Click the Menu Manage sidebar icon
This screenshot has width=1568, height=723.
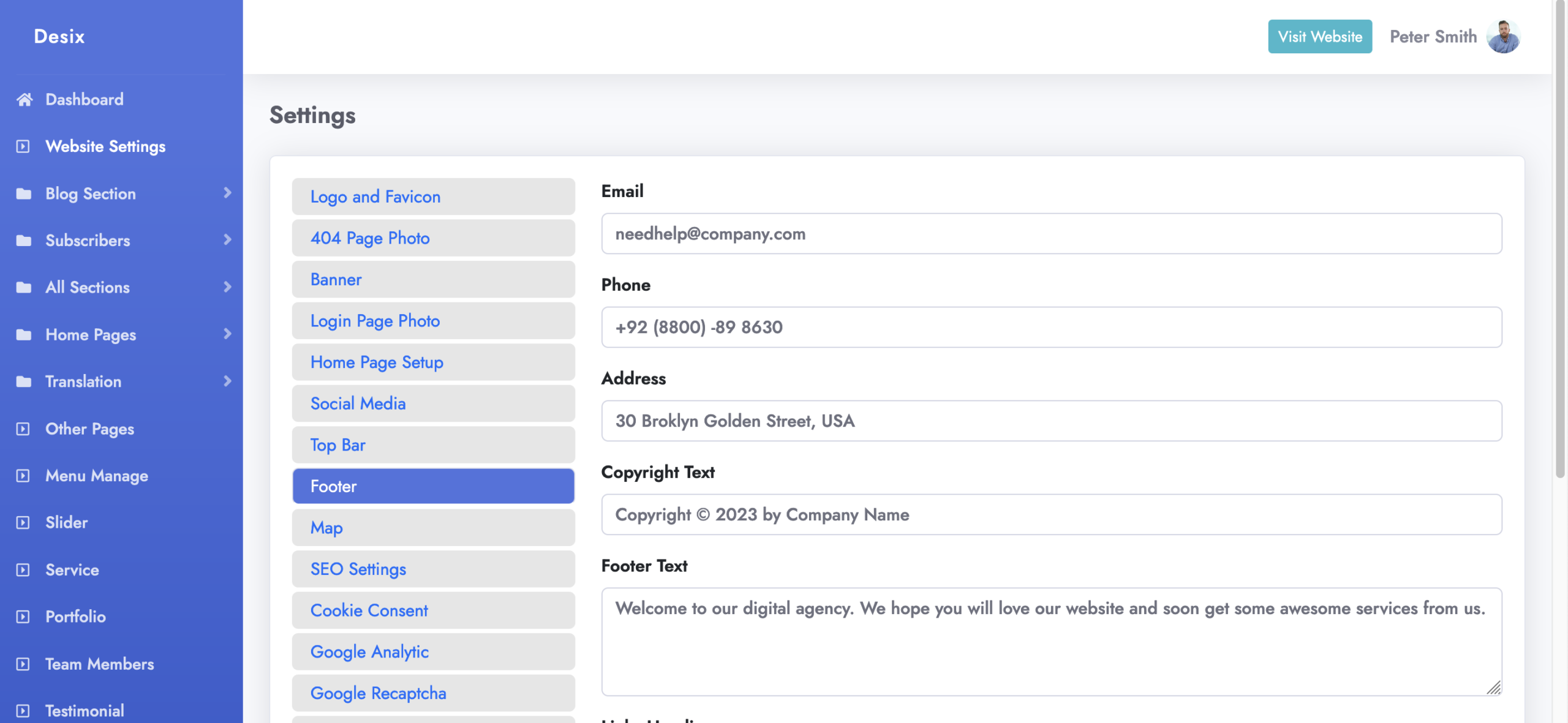coord(23,476)
